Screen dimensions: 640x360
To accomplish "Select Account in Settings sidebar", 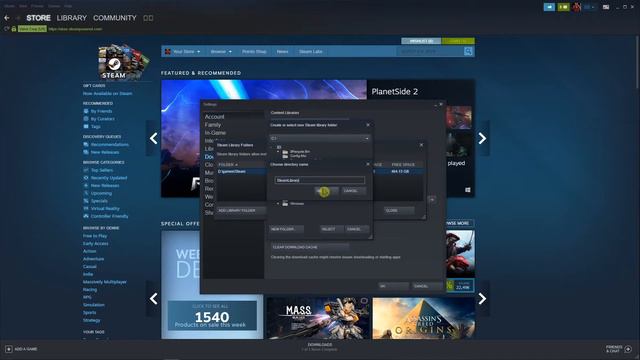I will coord(215,117).
